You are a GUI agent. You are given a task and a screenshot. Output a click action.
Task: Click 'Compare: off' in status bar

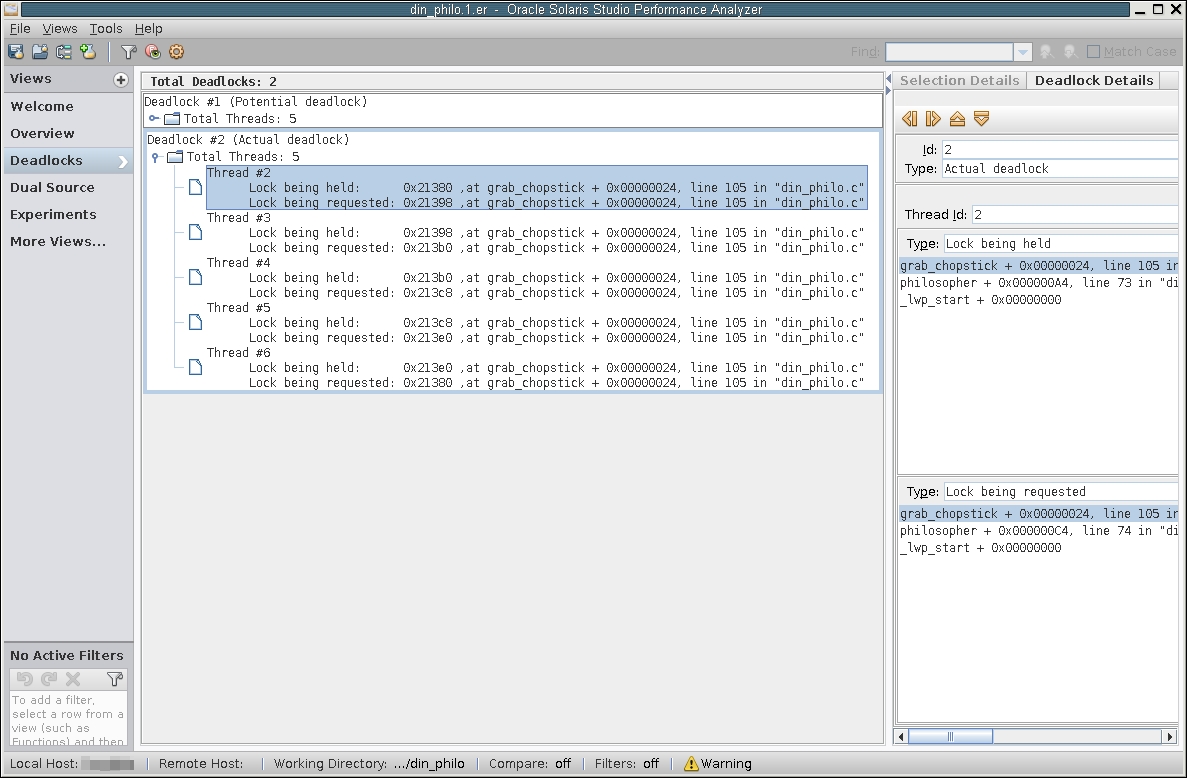tap(530, 764)
